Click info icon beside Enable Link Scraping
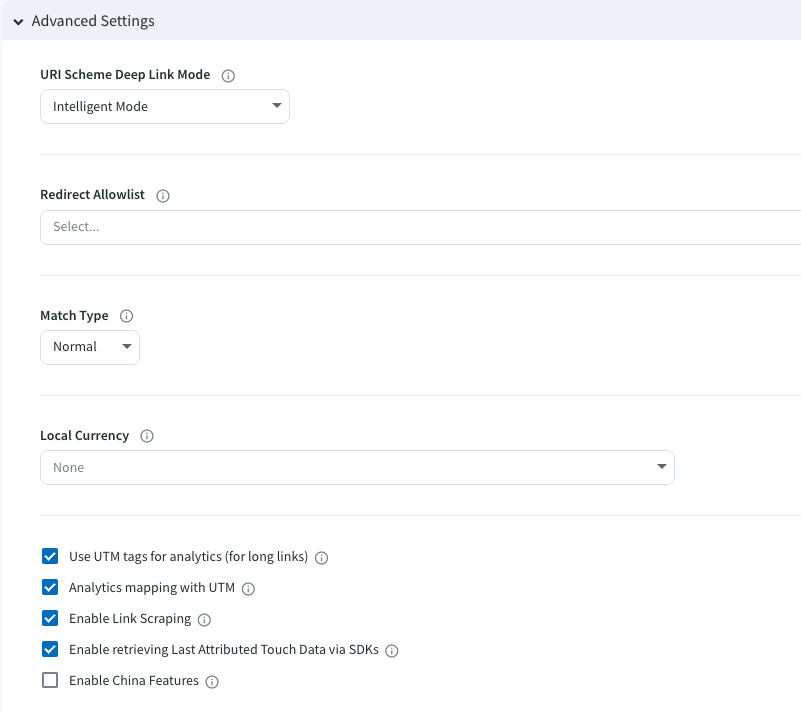The width and height of the screenshot is (801, 712). [x=204, y=620]
